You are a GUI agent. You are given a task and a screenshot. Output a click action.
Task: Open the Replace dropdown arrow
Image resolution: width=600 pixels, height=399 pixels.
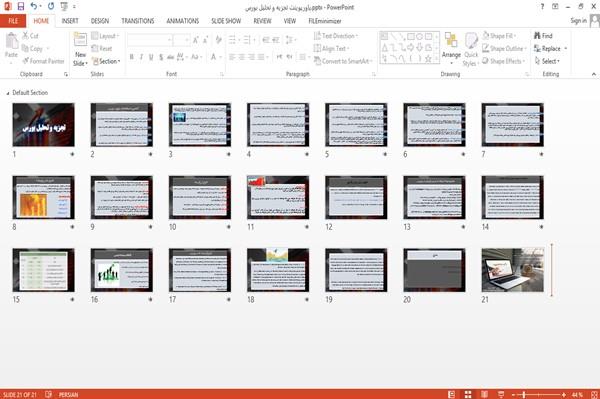click(566, 49)
